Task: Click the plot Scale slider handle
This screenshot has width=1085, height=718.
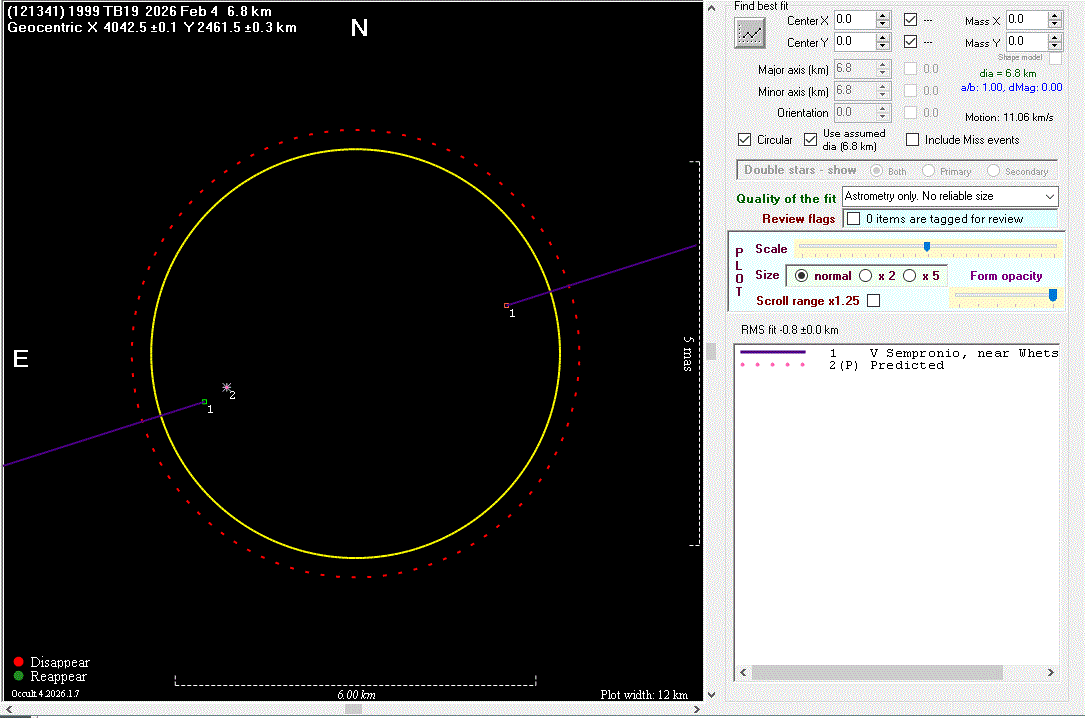Action: point(926,247)
